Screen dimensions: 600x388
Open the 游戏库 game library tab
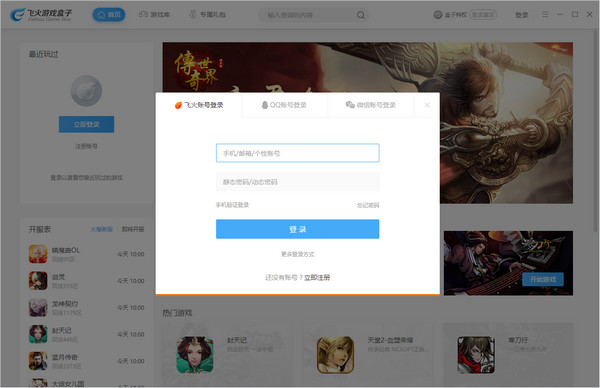(154, 15)
